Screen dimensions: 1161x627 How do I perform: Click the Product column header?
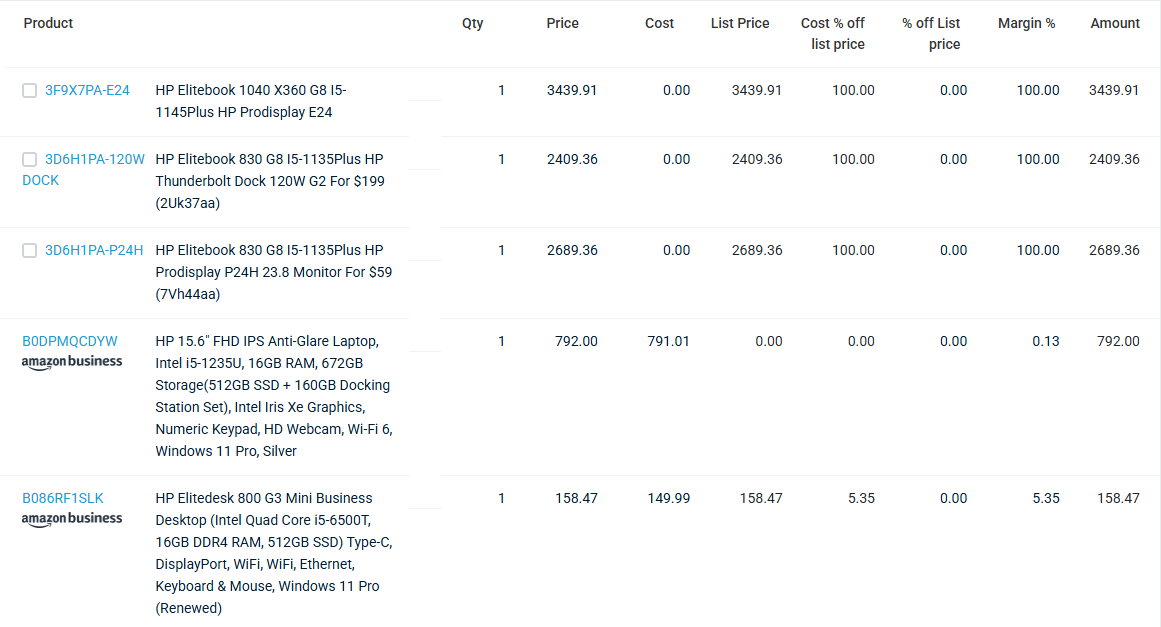click(48, 24)
